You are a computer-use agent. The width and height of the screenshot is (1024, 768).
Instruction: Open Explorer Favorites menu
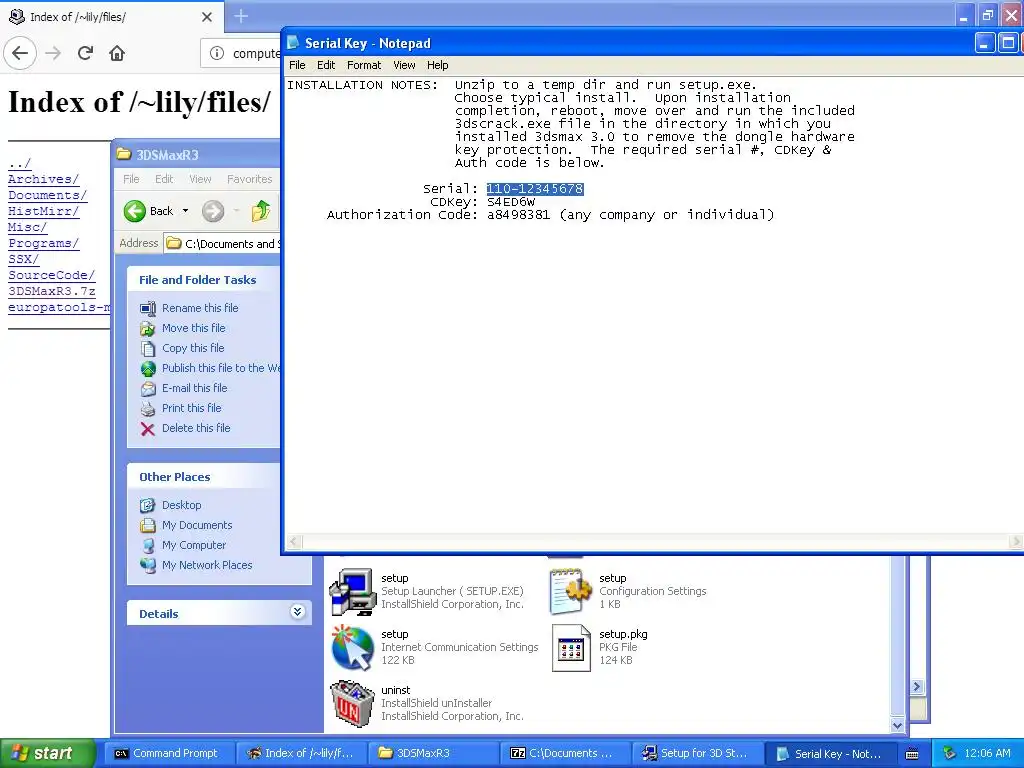[249, 179]
